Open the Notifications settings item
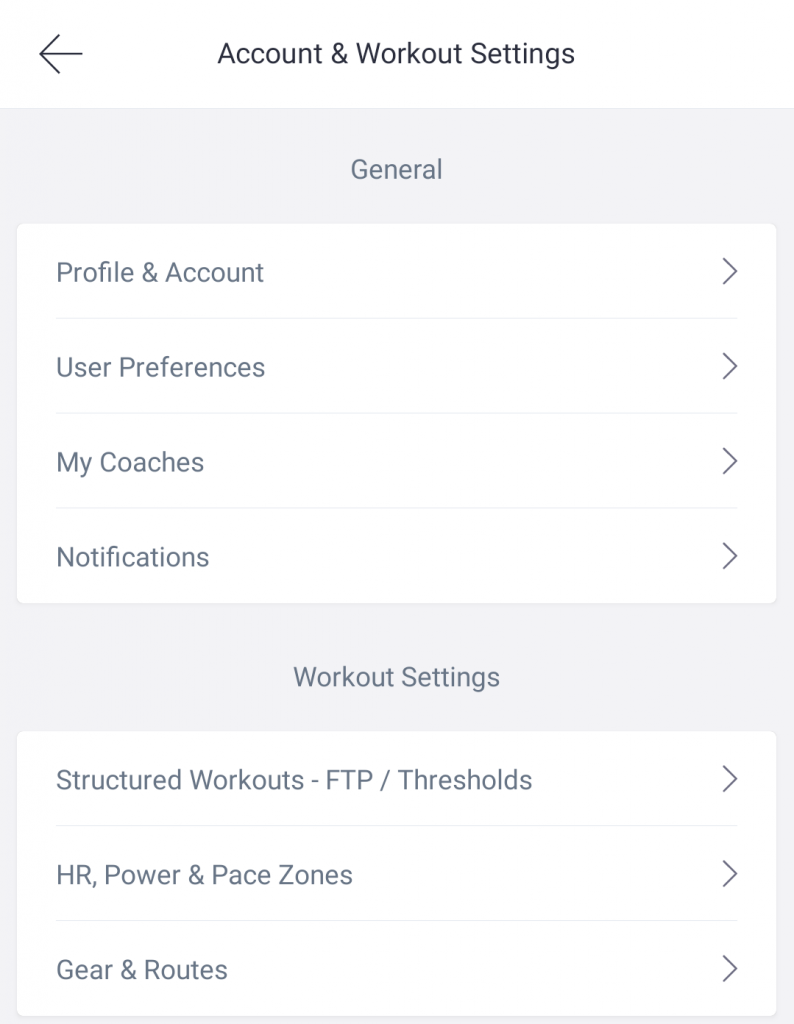 tap(396, 556)
